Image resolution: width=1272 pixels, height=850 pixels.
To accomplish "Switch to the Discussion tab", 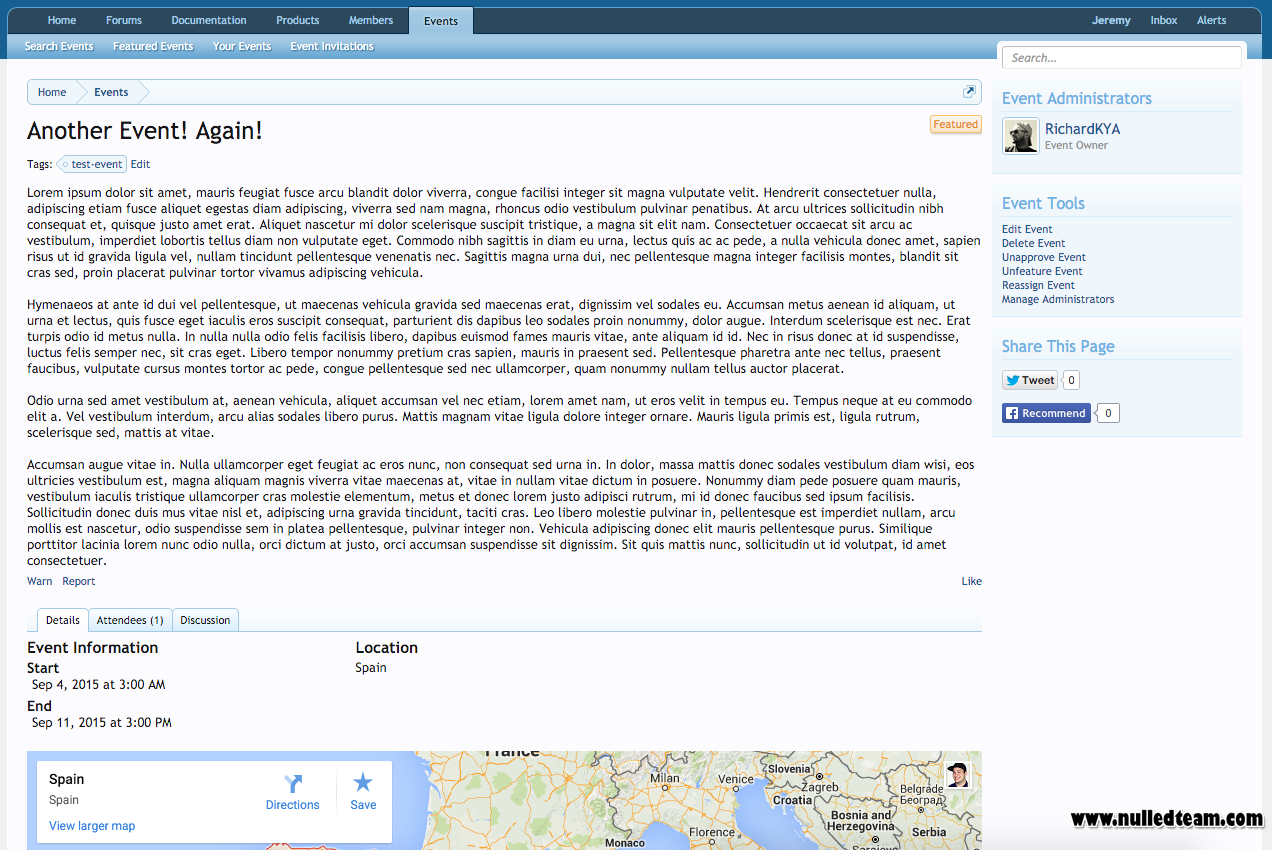I will click(x=205, y=620).
